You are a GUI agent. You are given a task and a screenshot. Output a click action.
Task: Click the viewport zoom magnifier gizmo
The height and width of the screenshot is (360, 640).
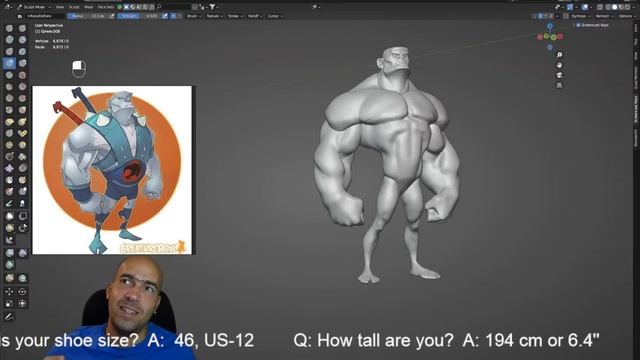[x=559, y=55]
